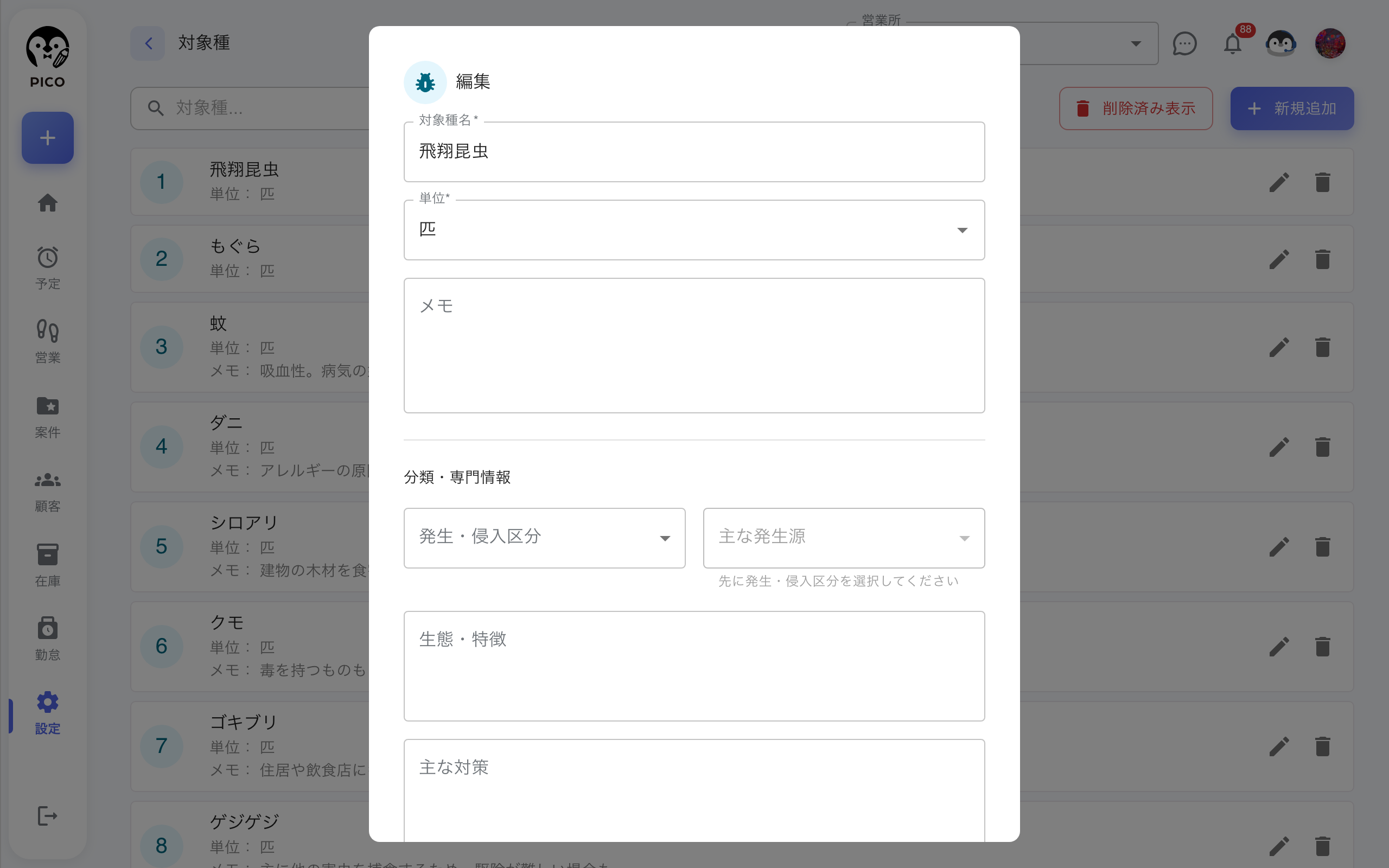The height and width of the screenshot is (868, 1389).
Task: Click the 対象種 search field
Action: tap(250, 108)
